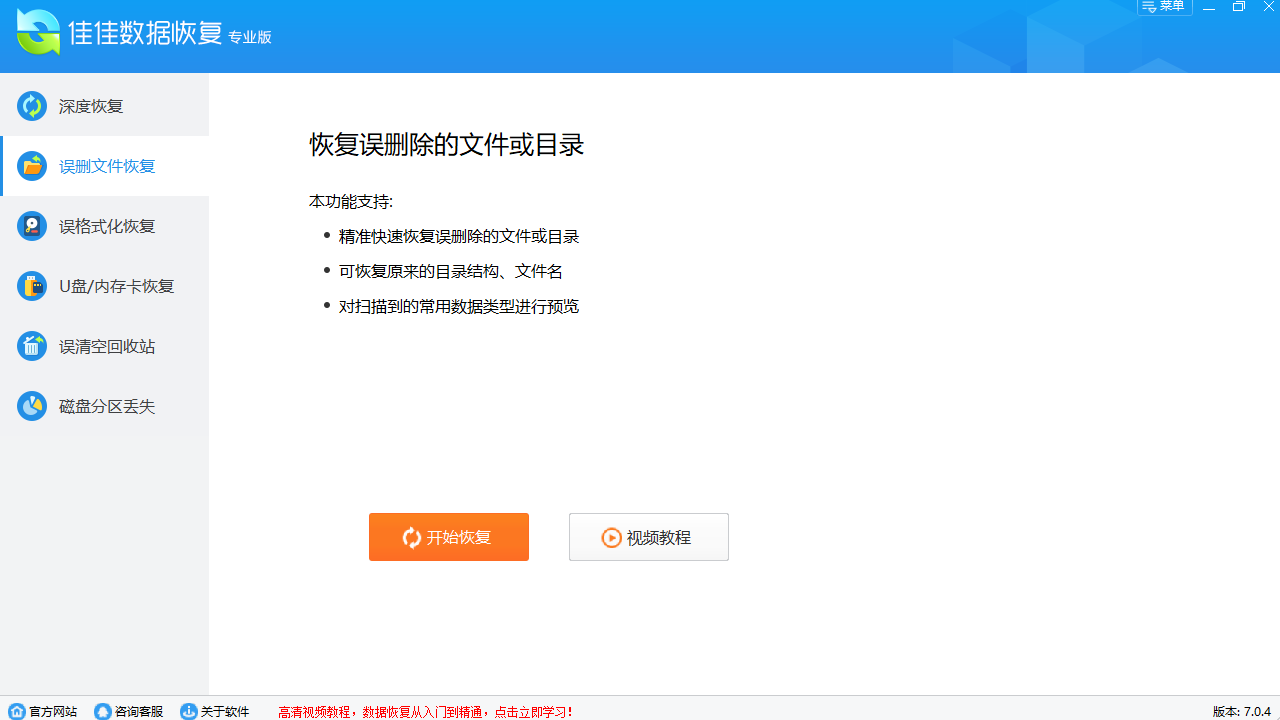Click the bullet 可恢复原来的目录结构、文件名
The image size is (1280, 720).
point(451,271)
